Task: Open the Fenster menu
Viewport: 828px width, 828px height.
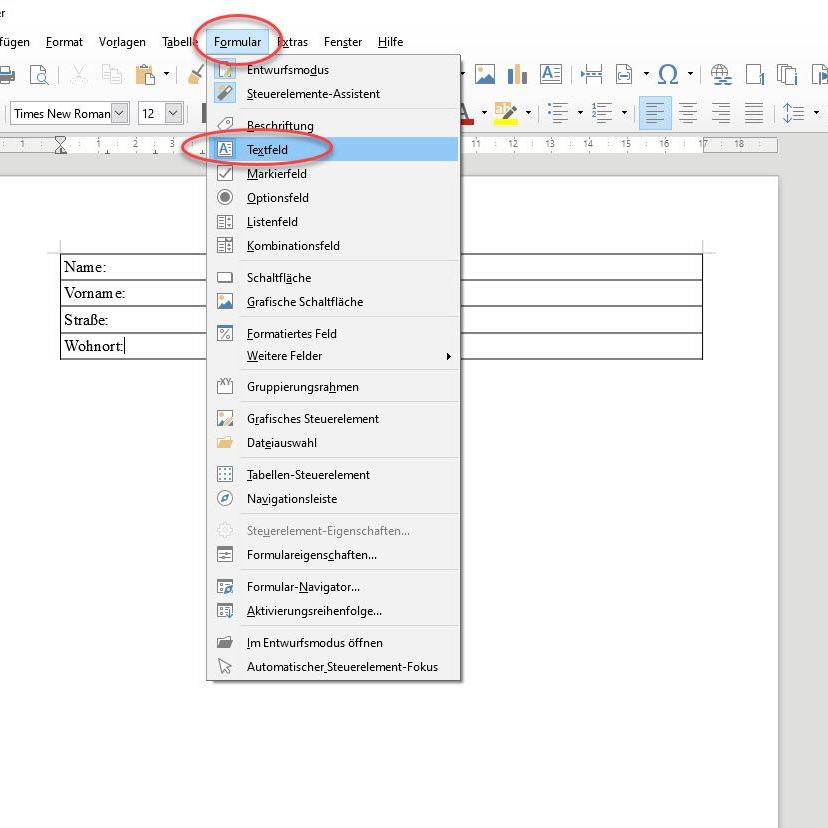Action: click(x=343, y=42)
